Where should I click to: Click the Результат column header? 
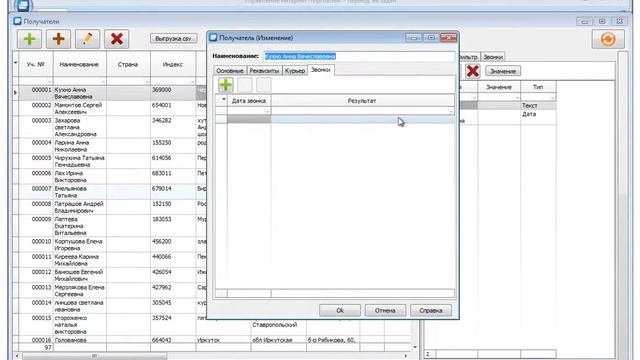(362, 100)
